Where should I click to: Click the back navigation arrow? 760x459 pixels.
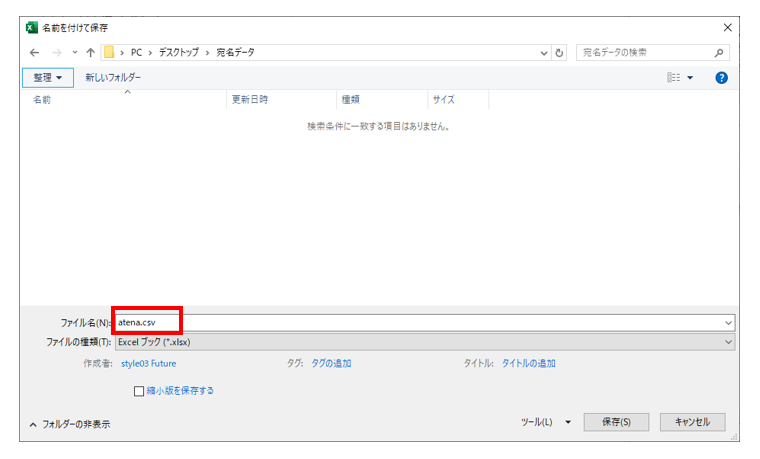35,53
